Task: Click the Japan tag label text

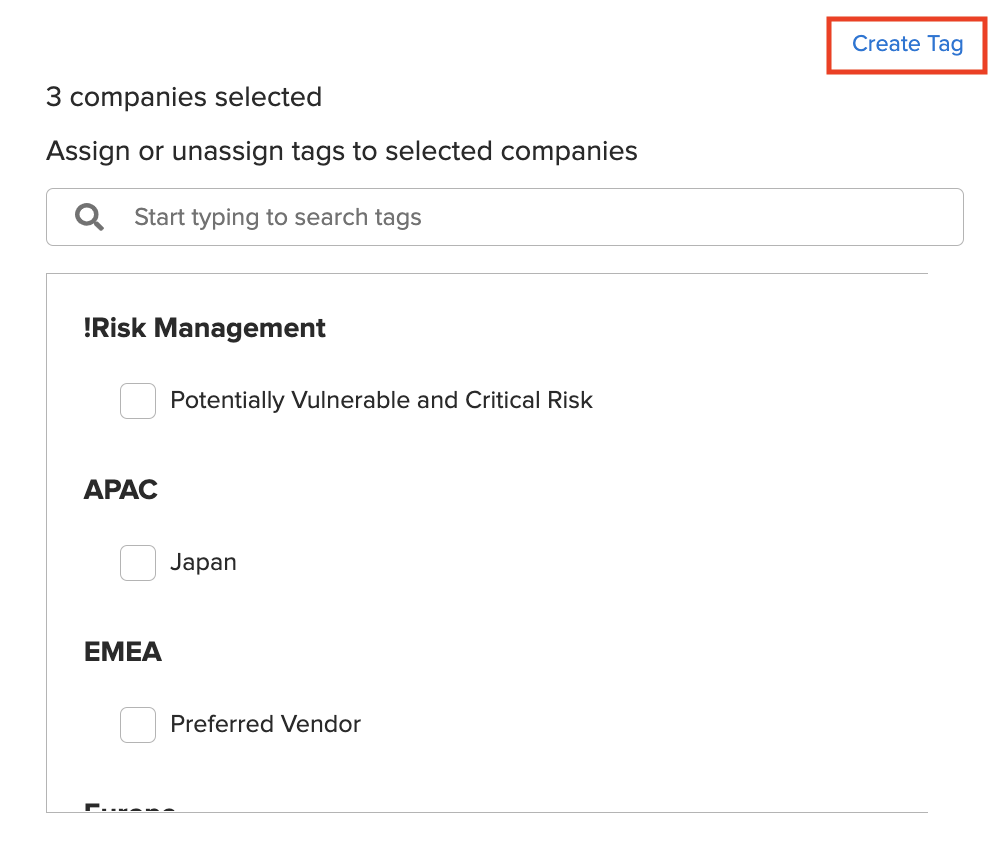Action: [x=203, y=562]
